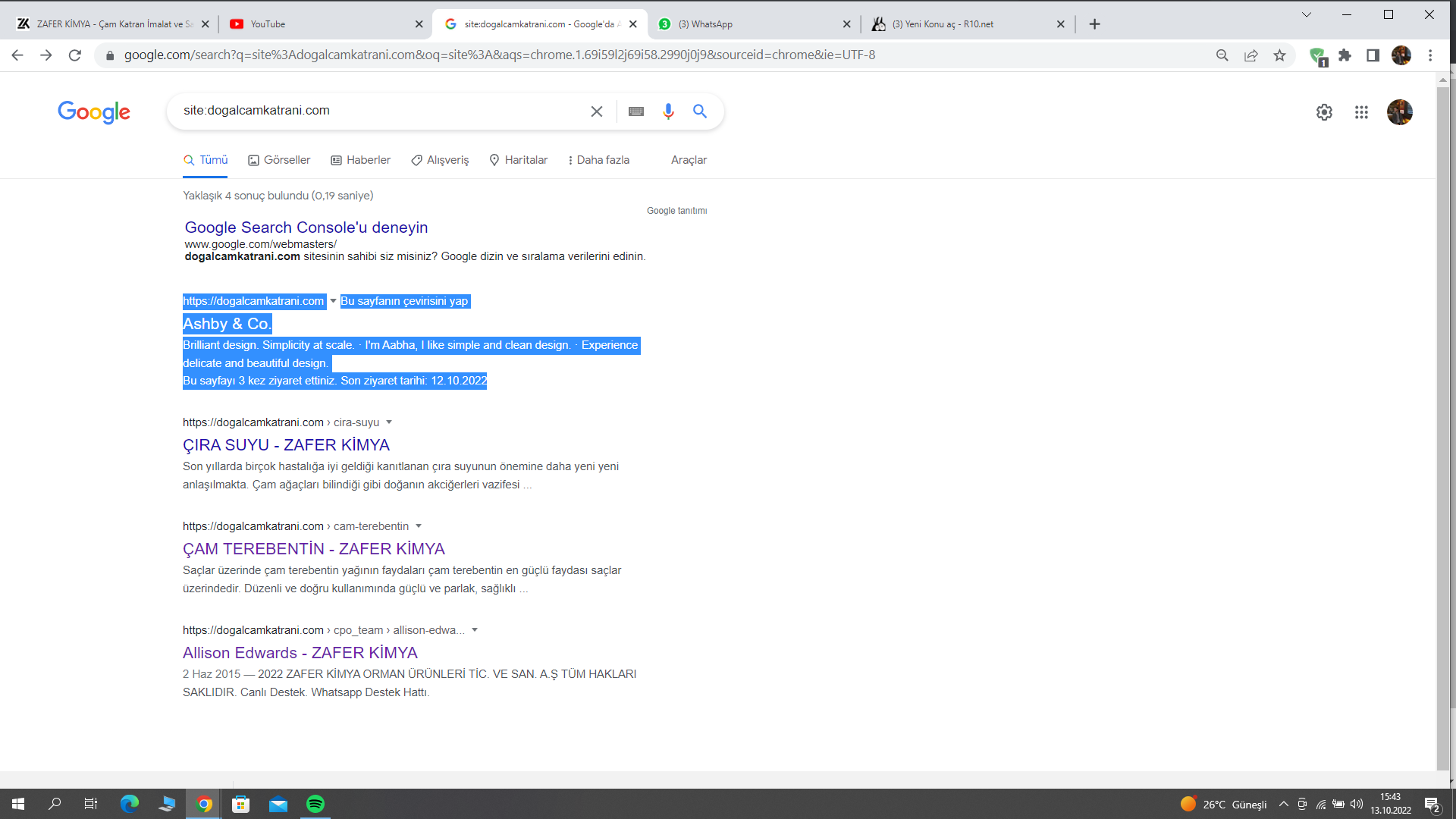Open Daha fazla search filter menu
The height and width of the screenshot is (819, 1456).
598,160
